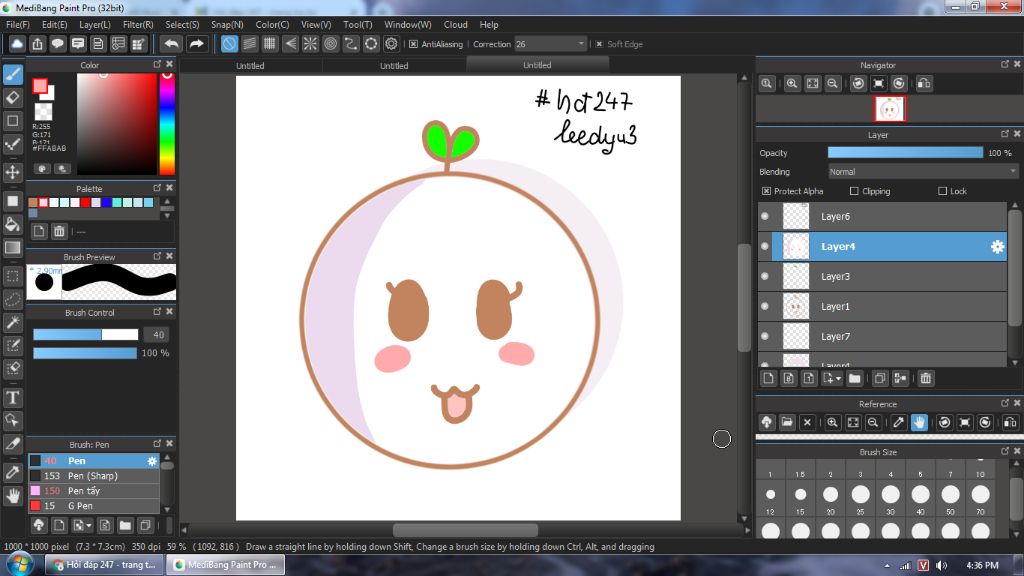Switch to the second Untitled tab
The height and width of the screenshot is (576, 1024).
click(x=394, y=65)
